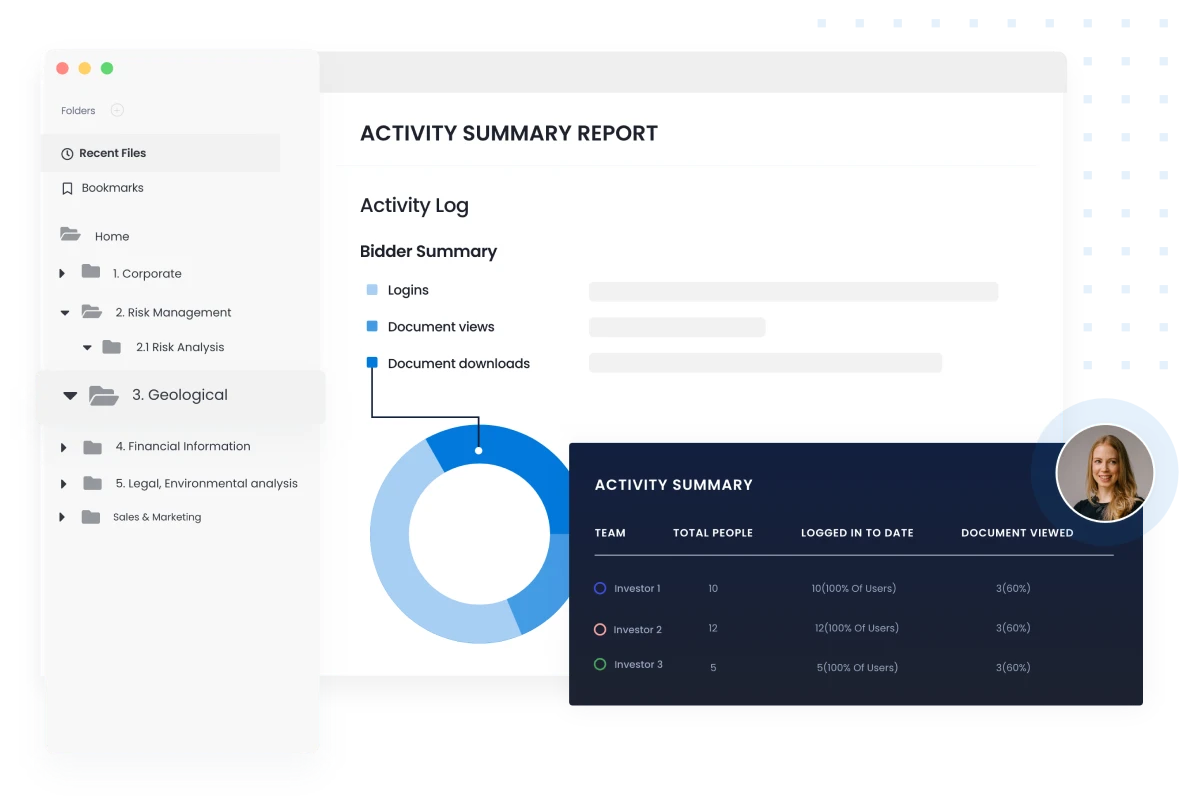Viewport: 1186px width, 800px height.
Task: Click the green maximize window button
Action: coord(107,68)
